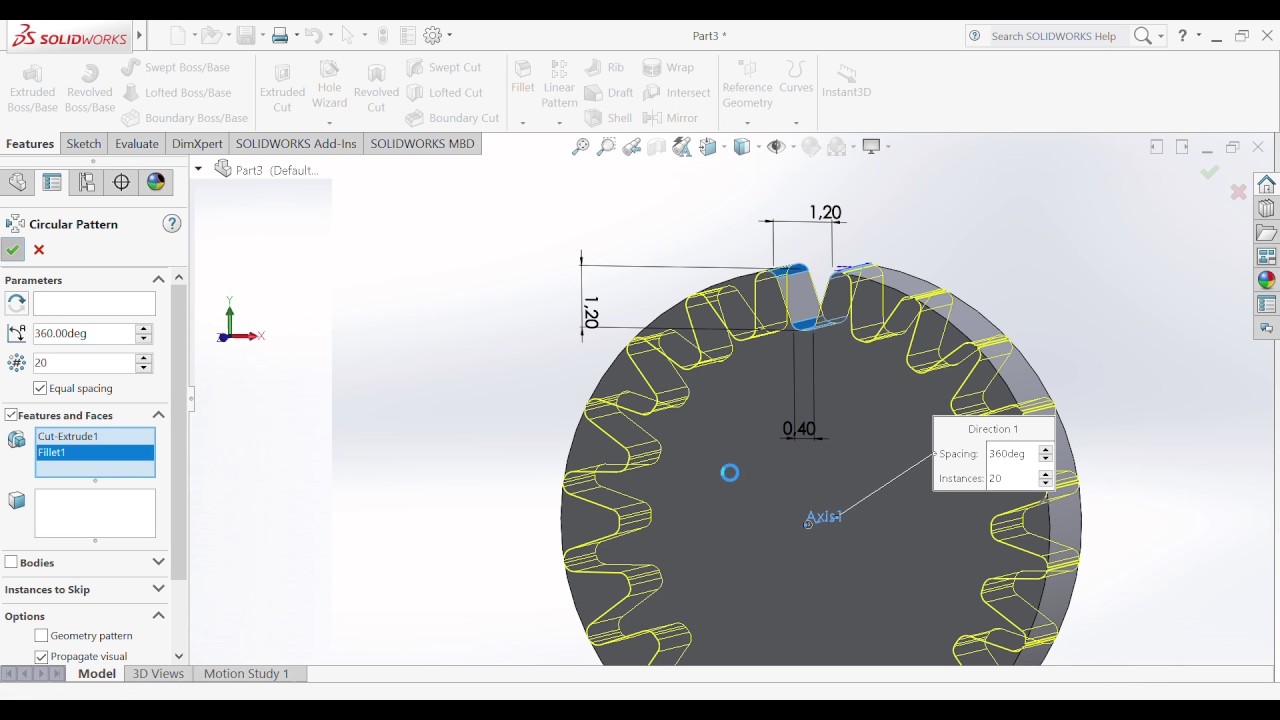Open the DisplayManager color sphere tab

(x=156, y=182)
